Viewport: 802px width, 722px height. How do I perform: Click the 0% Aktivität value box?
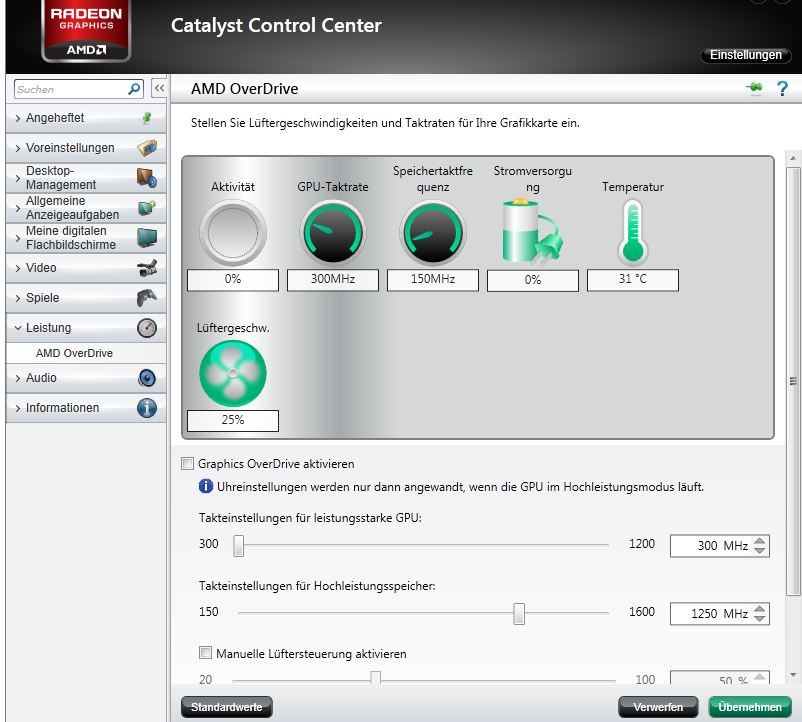point(233,280)
